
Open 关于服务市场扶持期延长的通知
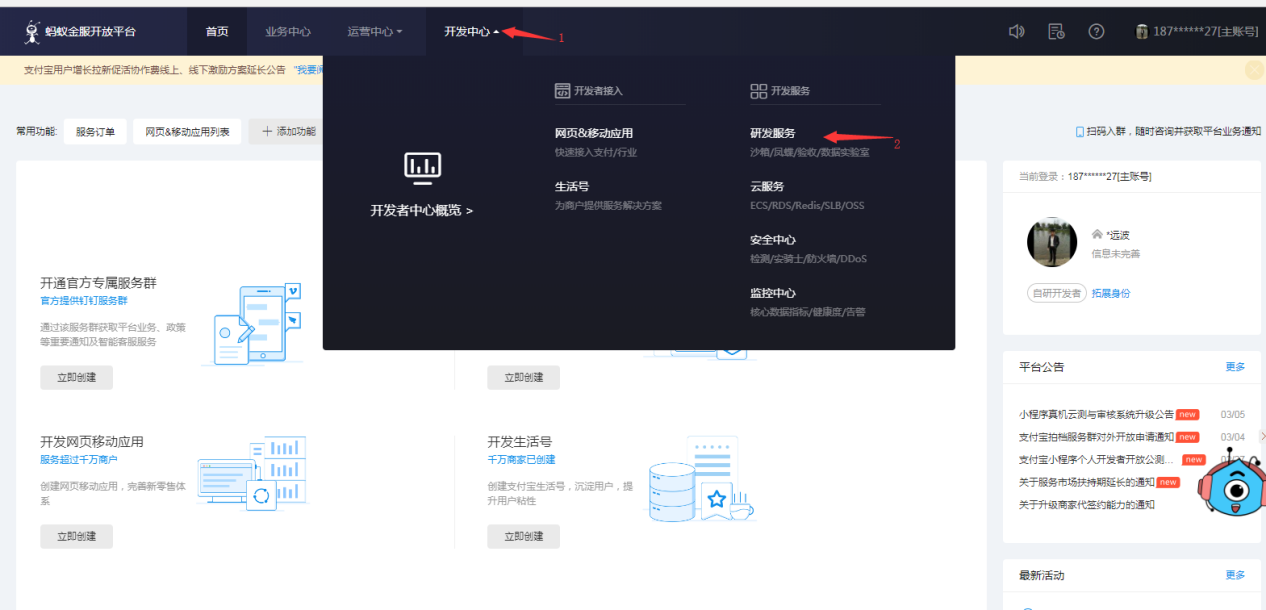tap(1087, 482)
